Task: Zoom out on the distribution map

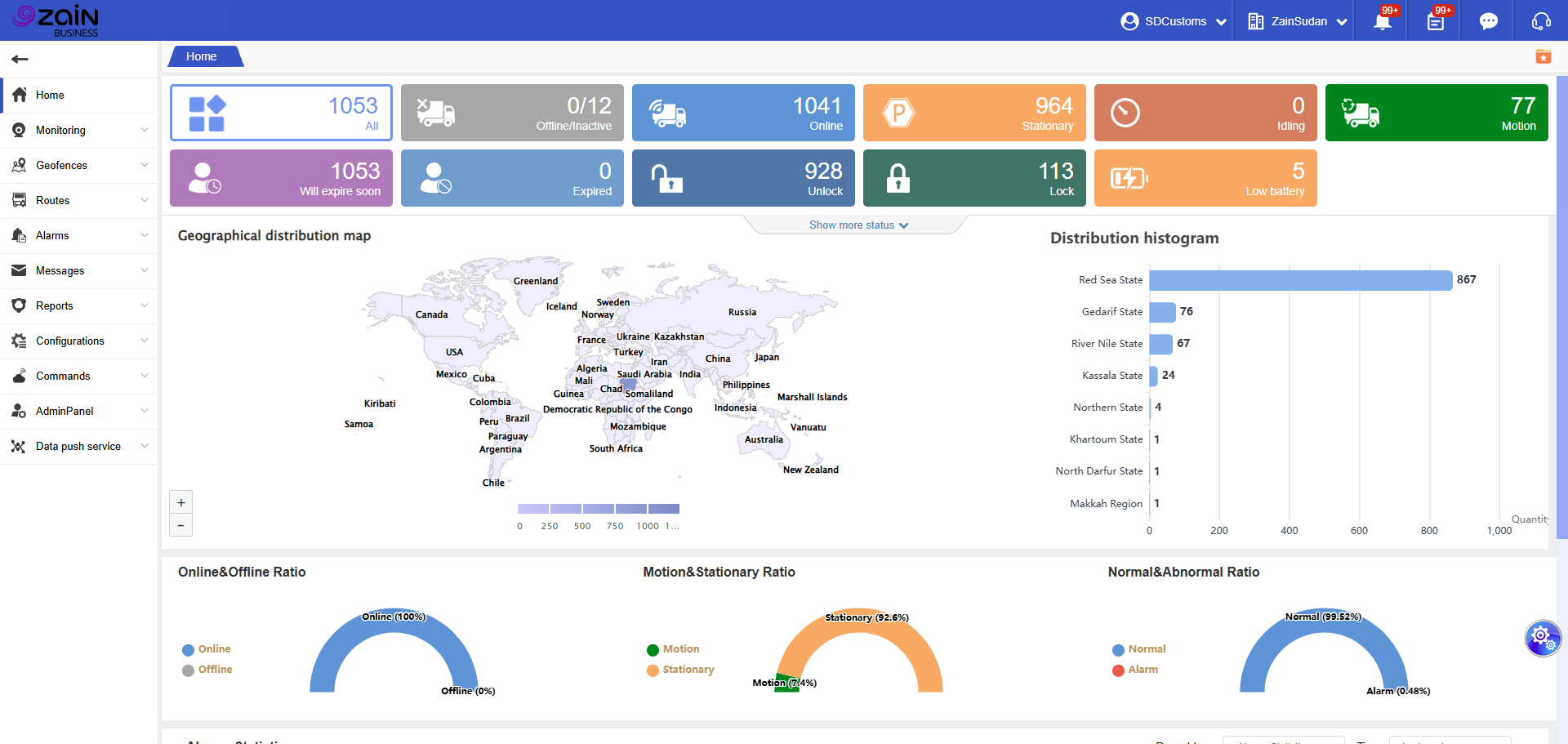Action: click(x=181, y=525)
